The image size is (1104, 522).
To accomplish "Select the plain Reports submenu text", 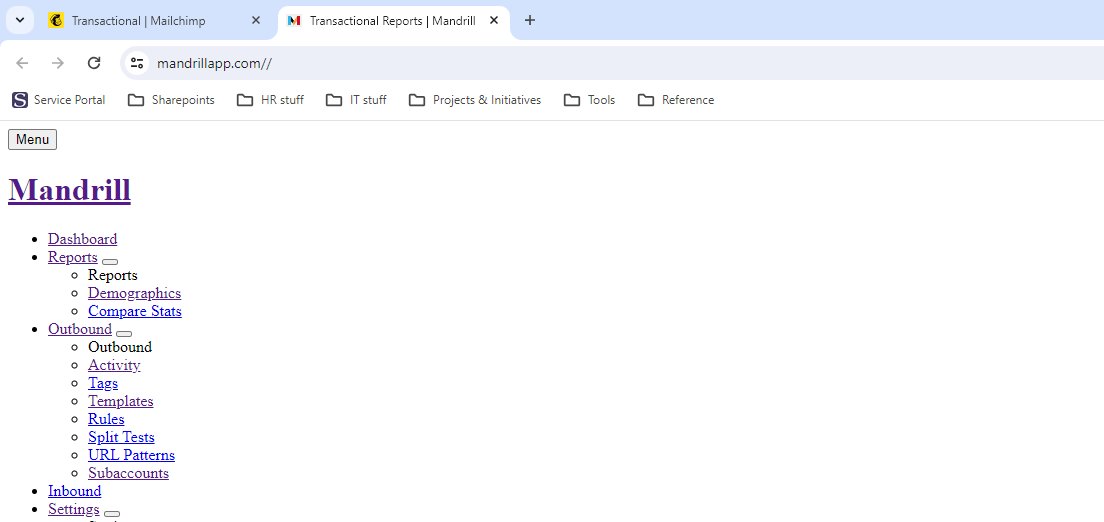I will click(113, 275).
